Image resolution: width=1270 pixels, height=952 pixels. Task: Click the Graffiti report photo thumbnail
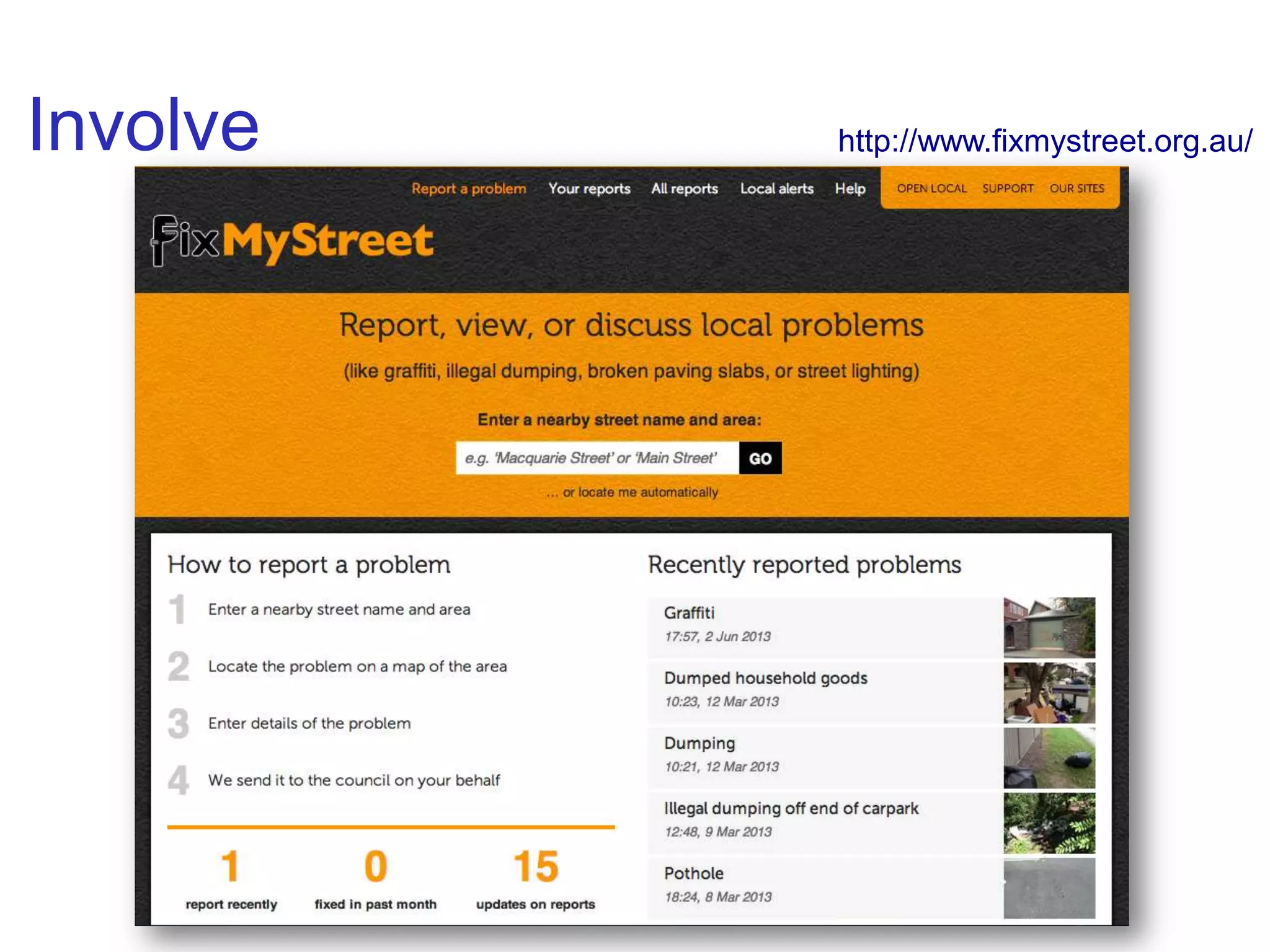click(x=1049, y=627)
